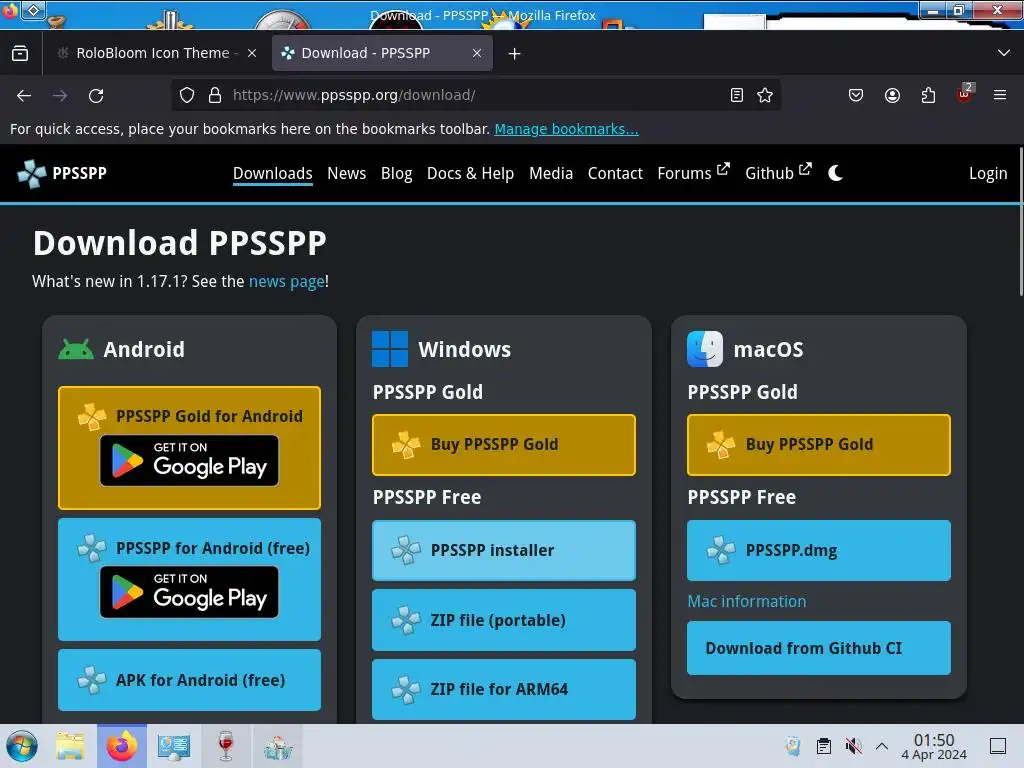Open the Firefox View icon in tab bar
Image resolution: width=1024 pixels, height=768 pixels.
click(20, 54)
